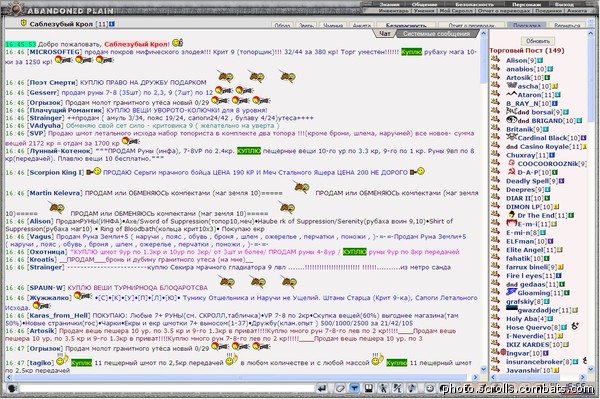Click the eraser clear-chat icon
This screenshot has width=600, height=399.
[340, 389]
